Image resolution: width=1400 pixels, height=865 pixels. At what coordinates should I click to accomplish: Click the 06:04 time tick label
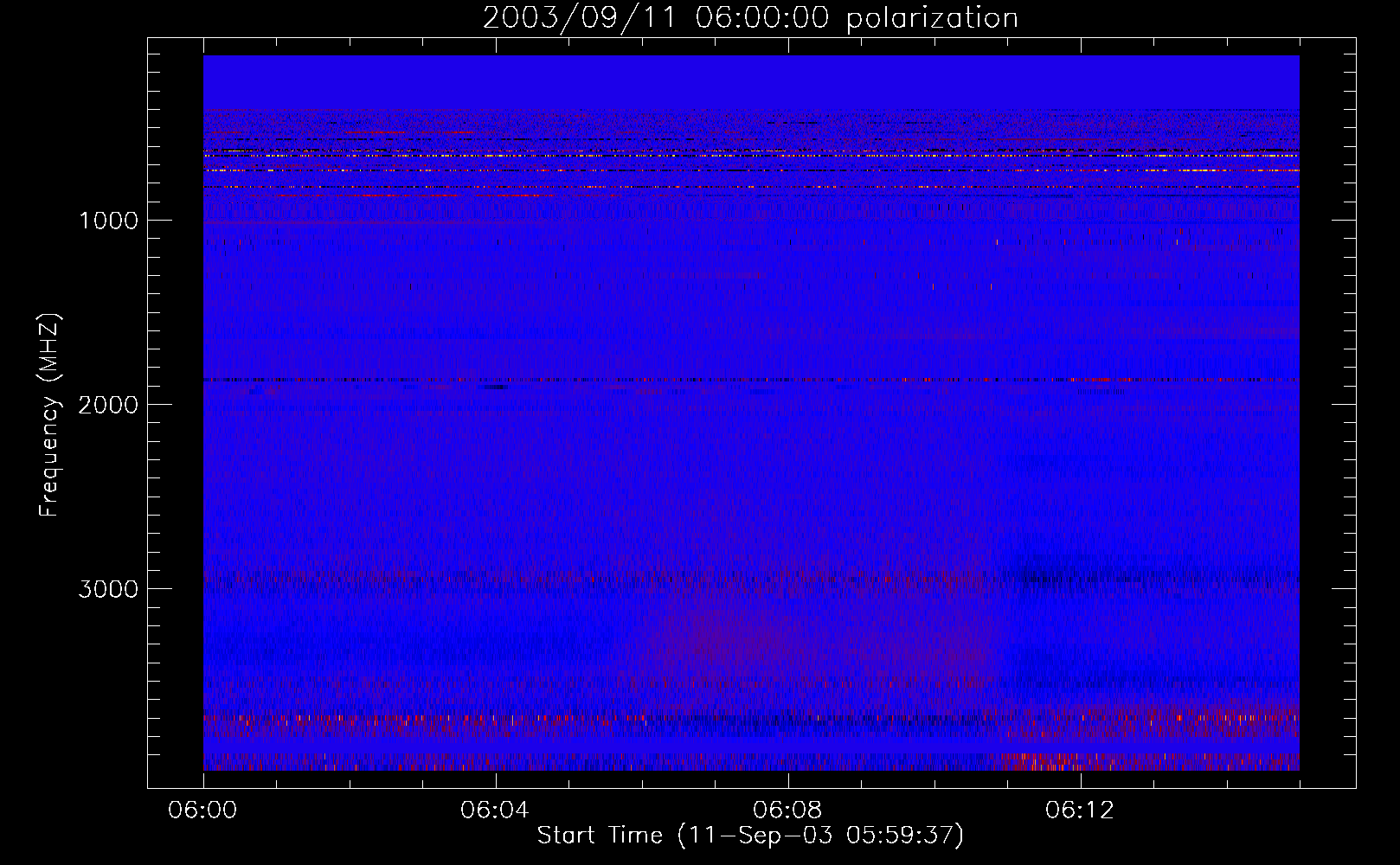(495, 811)
